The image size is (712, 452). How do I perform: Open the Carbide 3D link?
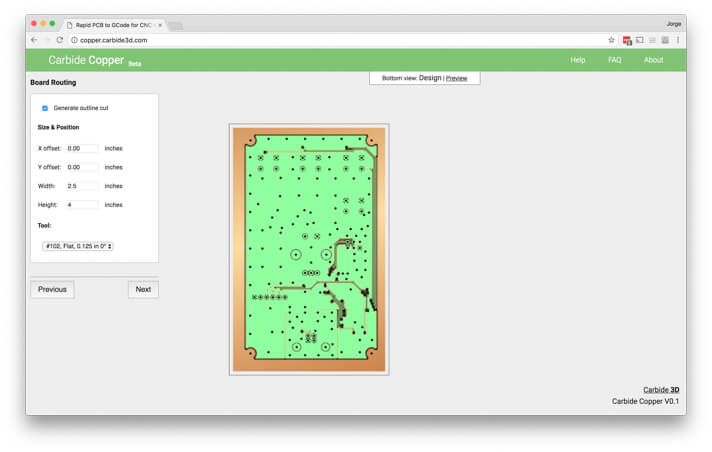(661, 390)
